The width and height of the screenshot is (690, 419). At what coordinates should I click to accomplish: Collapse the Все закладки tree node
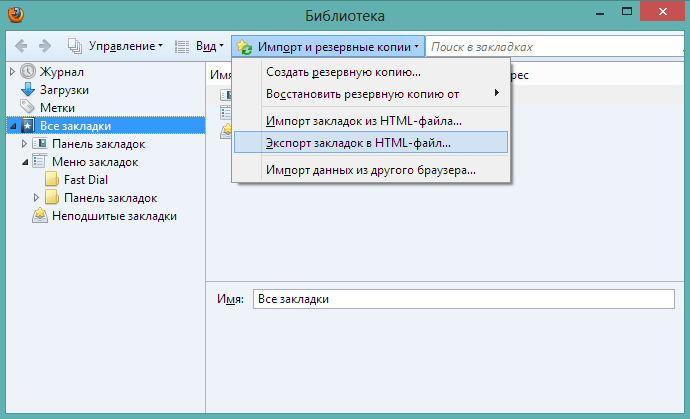[x=13, y=126]
